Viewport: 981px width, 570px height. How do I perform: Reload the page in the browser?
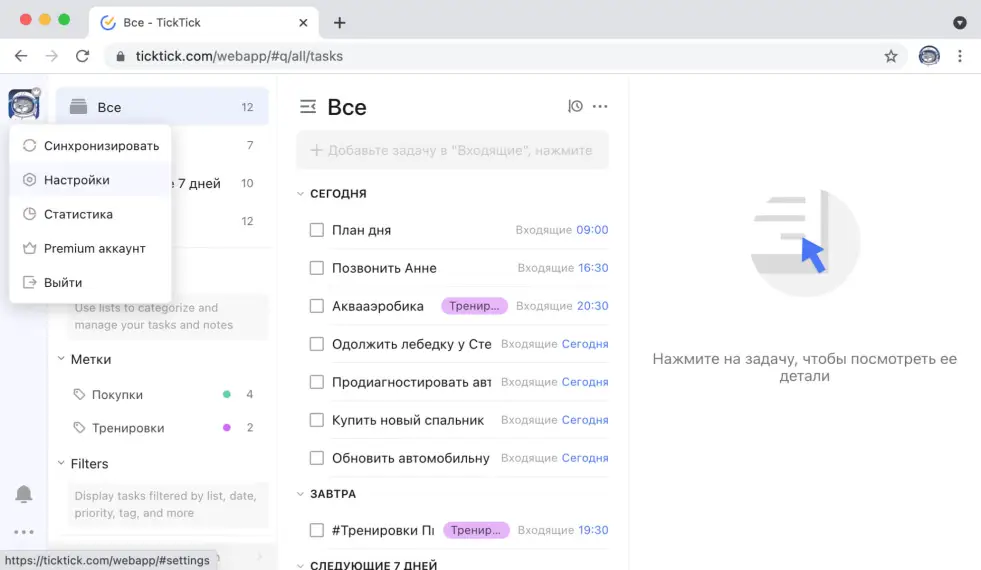[x=83, y=56]
